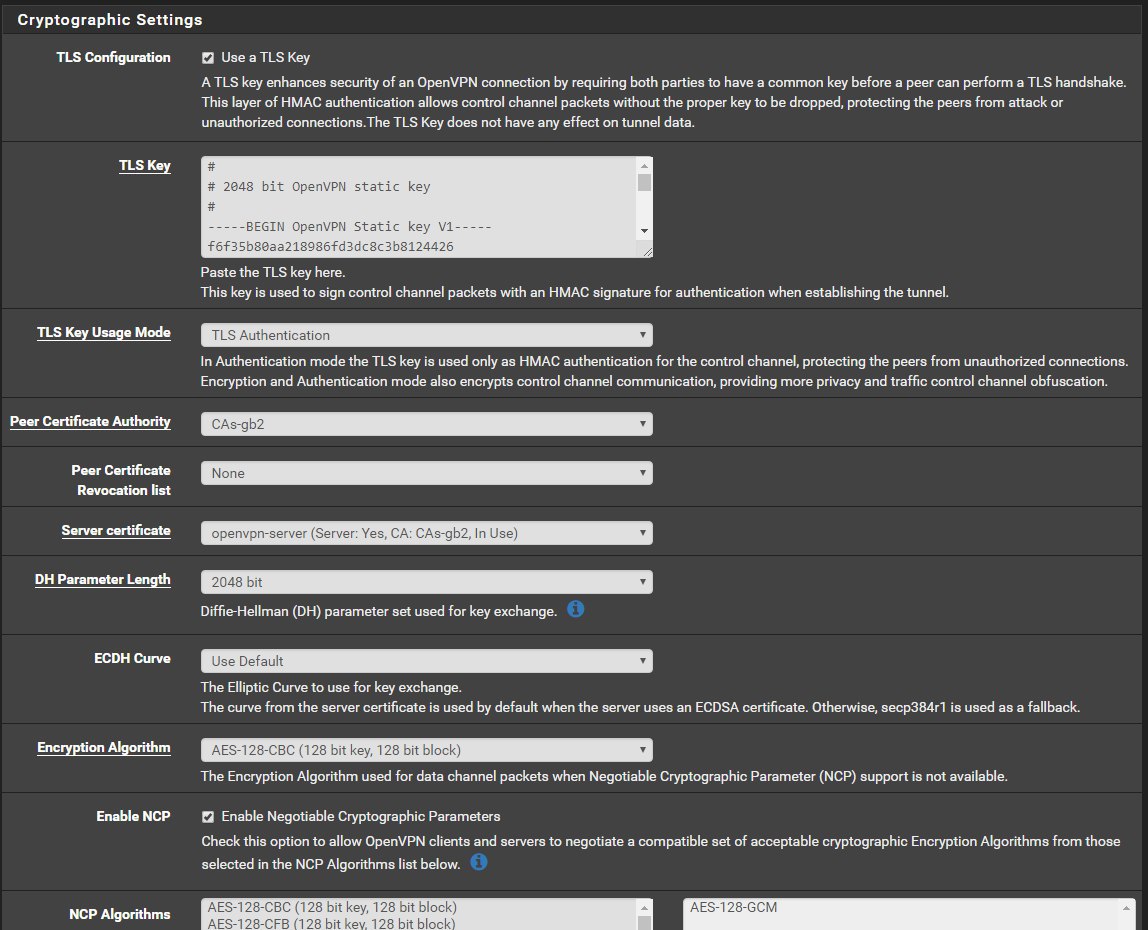Click the 2048 bit OpenVPN static key line
The width and height of the screenshot is (1148, 930).
point(319,187)
